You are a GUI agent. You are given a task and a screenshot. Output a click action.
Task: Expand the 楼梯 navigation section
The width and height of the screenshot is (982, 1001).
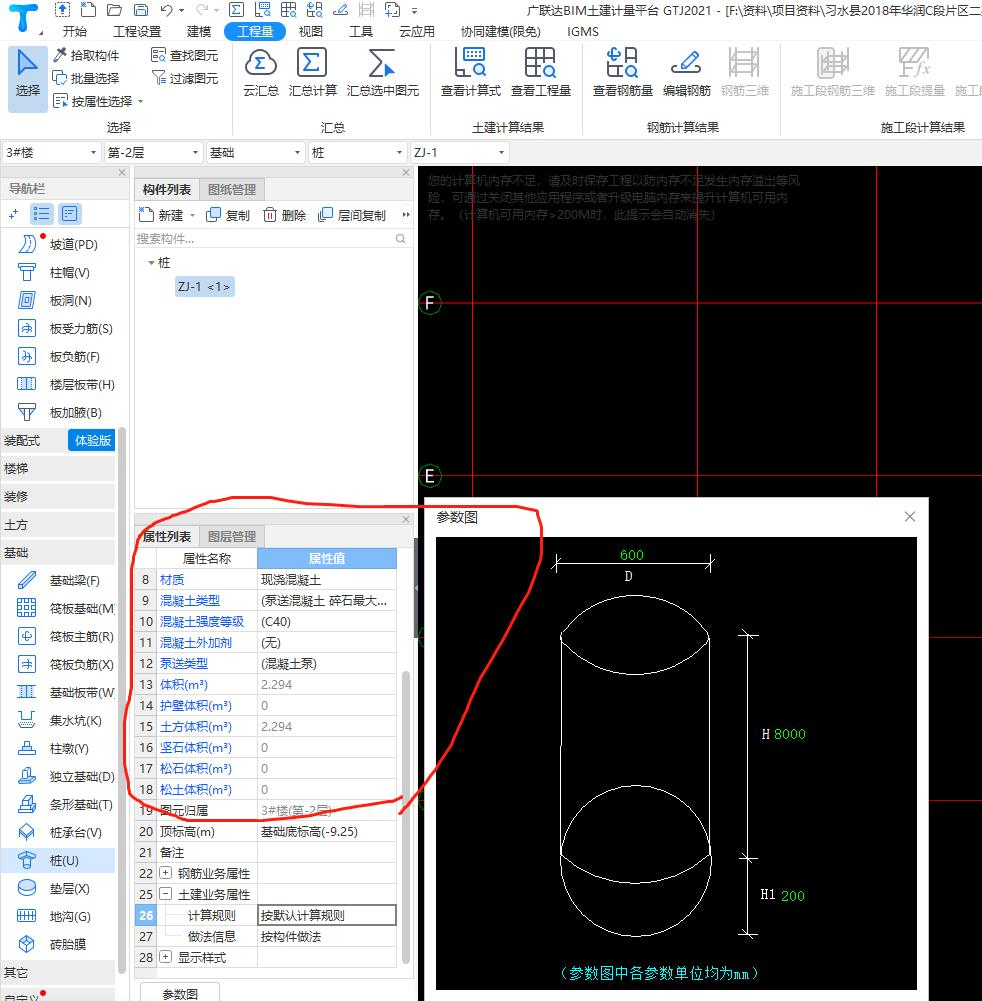pos(58,469)
